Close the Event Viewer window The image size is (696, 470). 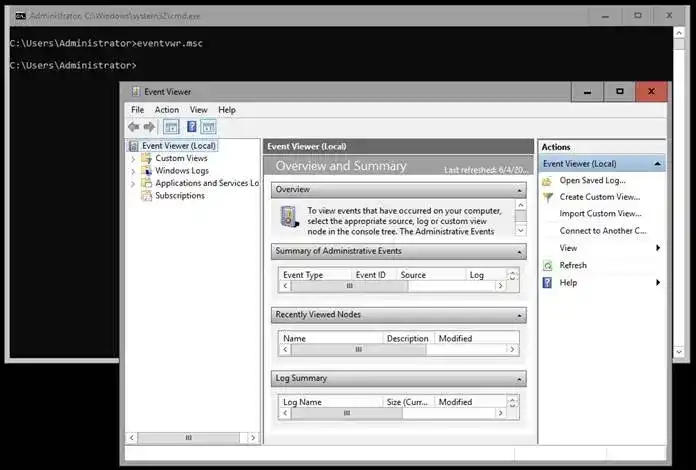pyautogui.click(x=651, y=92)
